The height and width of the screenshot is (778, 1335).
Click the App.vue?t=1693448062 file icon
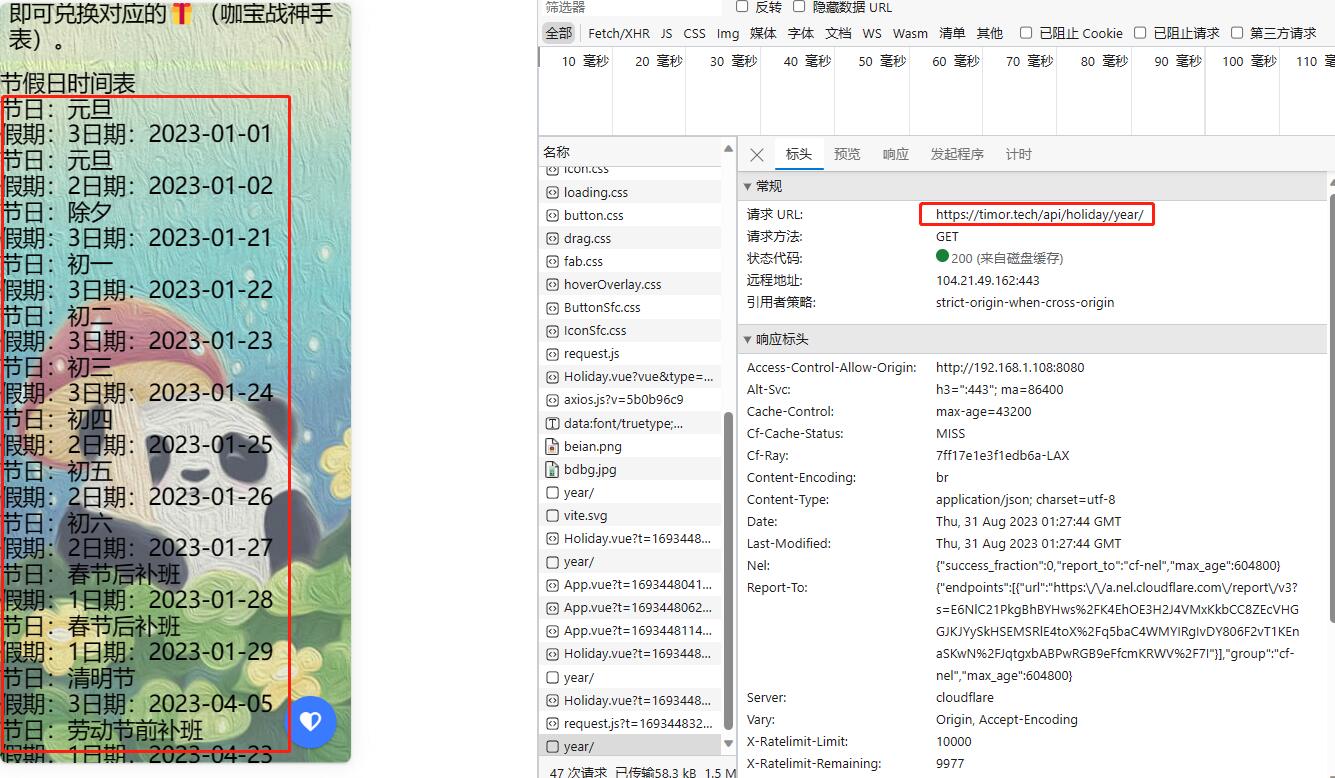tap(552, 607)
